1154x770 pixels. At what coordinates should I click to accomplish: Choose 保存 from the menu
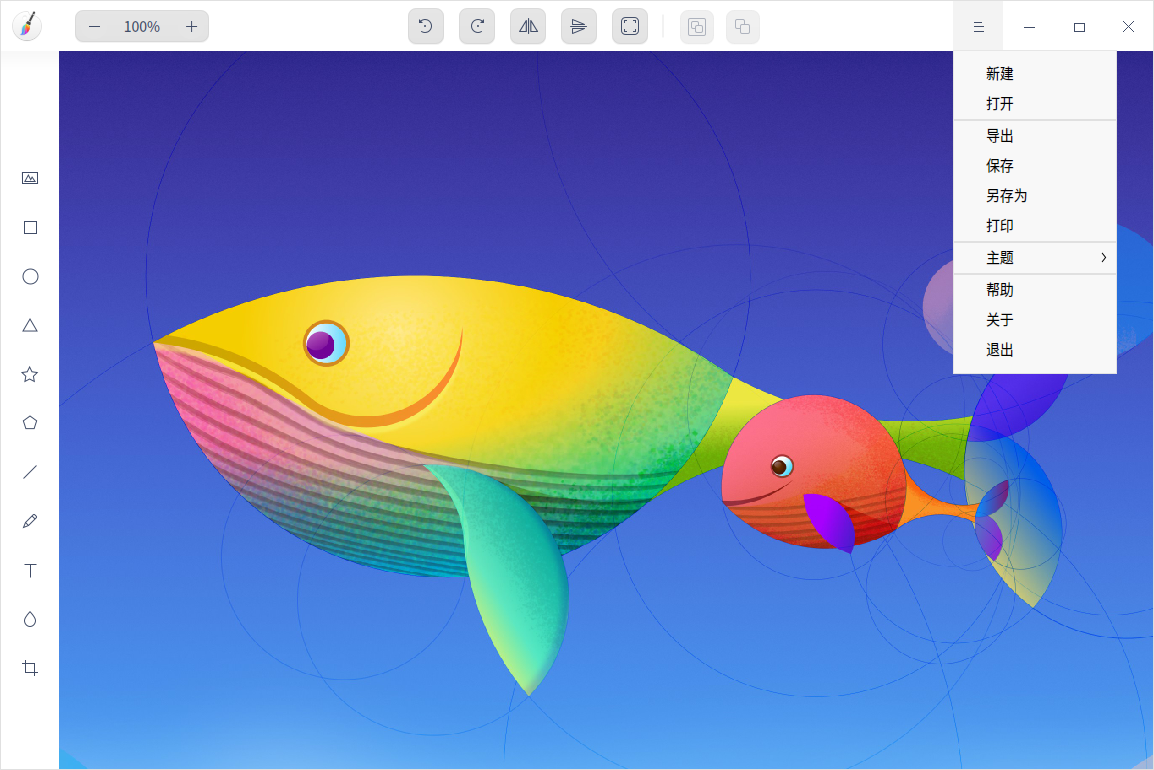pyautogui.click(x=1035, y=166)
